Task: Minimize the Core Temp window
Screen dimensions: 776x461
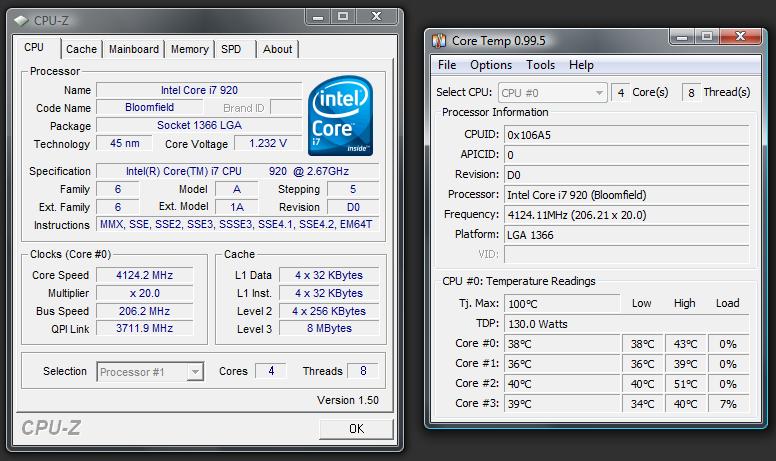Action: (x=682, y=37)
